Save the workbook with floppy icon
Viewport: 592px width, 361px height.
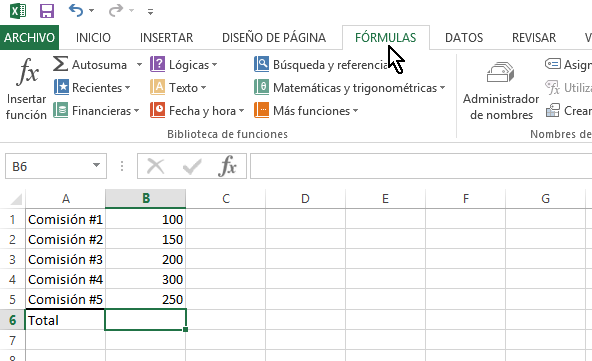coord(47,11)
